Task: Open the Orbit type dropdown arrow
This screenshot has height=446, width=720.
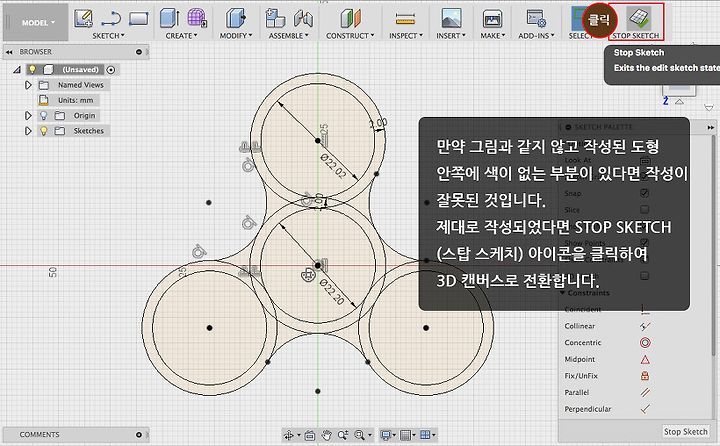Action: click(299, 435)
